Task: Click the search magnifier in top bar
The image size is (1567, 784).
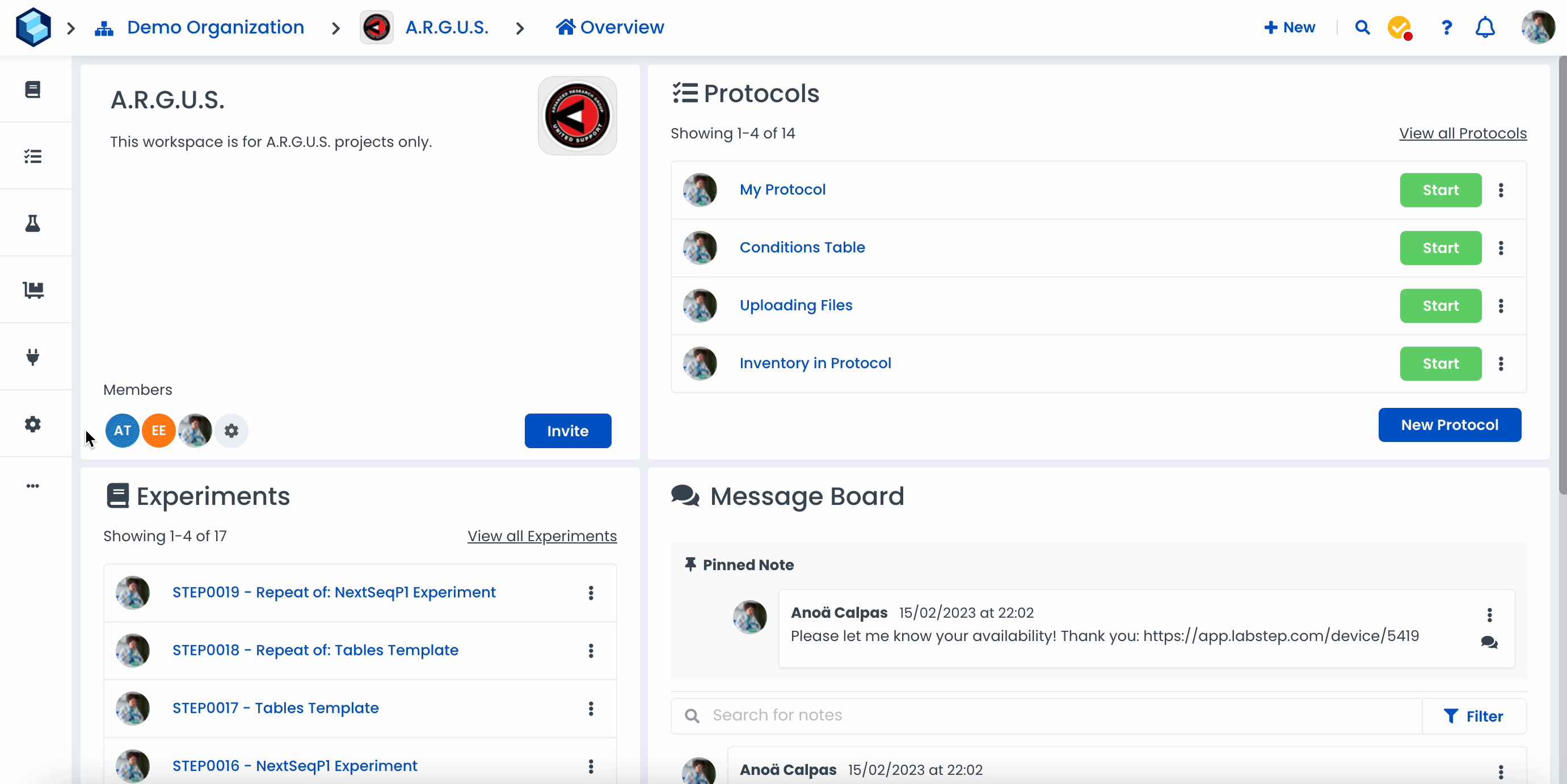Action: point(1362,27)
